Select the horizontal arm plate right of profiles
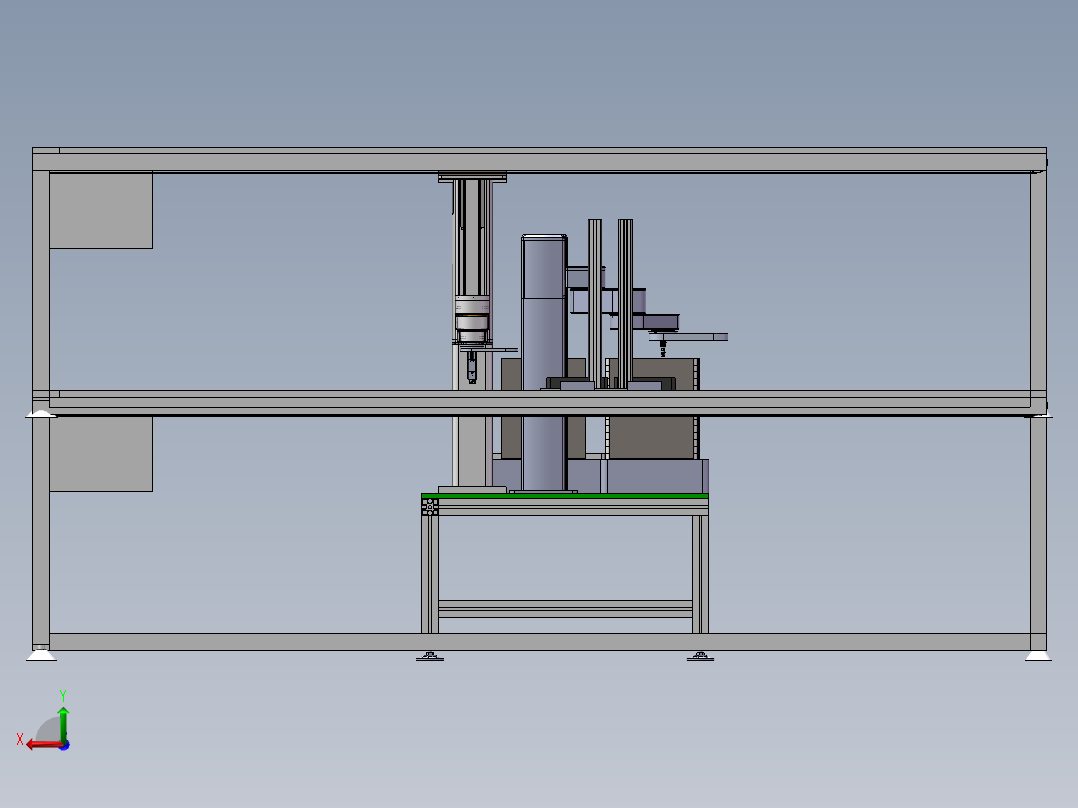Image resolution: width=1078 pixels, height=808 pixels. click(689, 337)
